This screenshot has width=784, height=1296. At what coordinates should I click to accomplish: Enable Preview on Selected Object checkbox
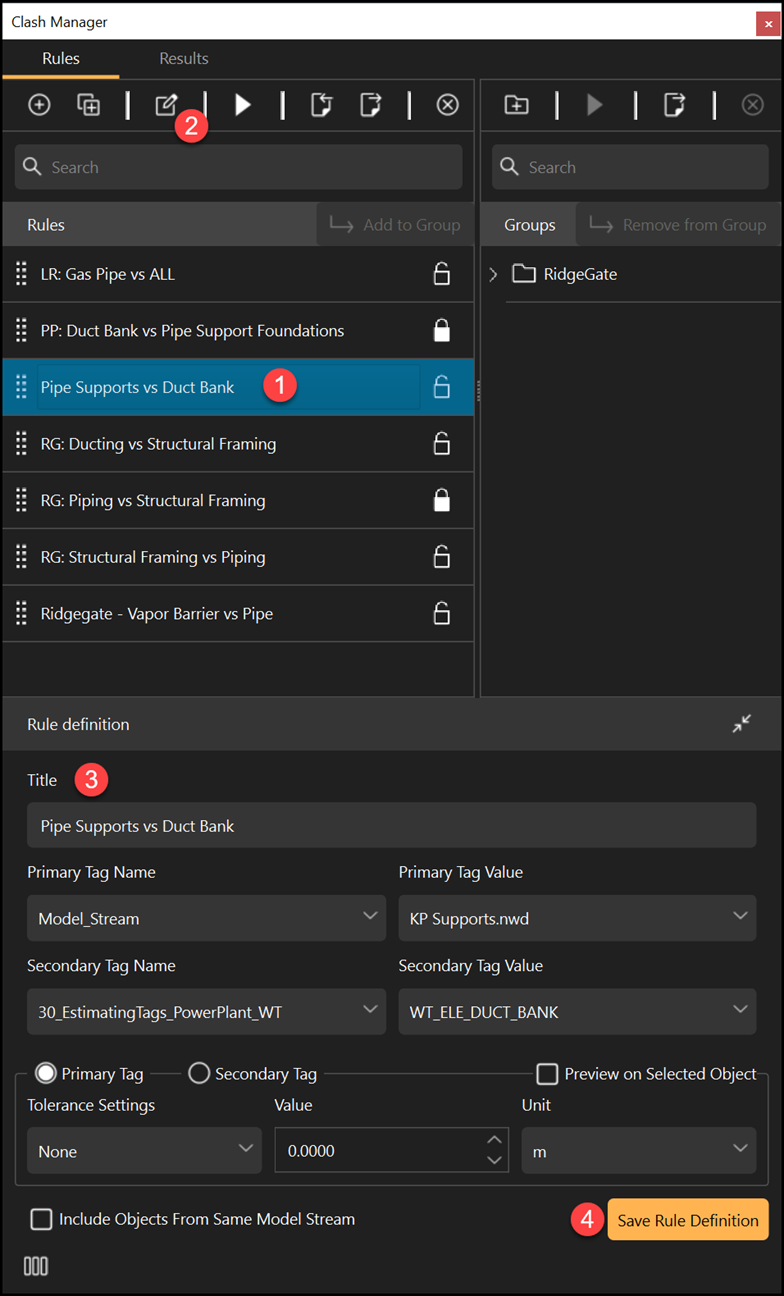[547, 1073]
